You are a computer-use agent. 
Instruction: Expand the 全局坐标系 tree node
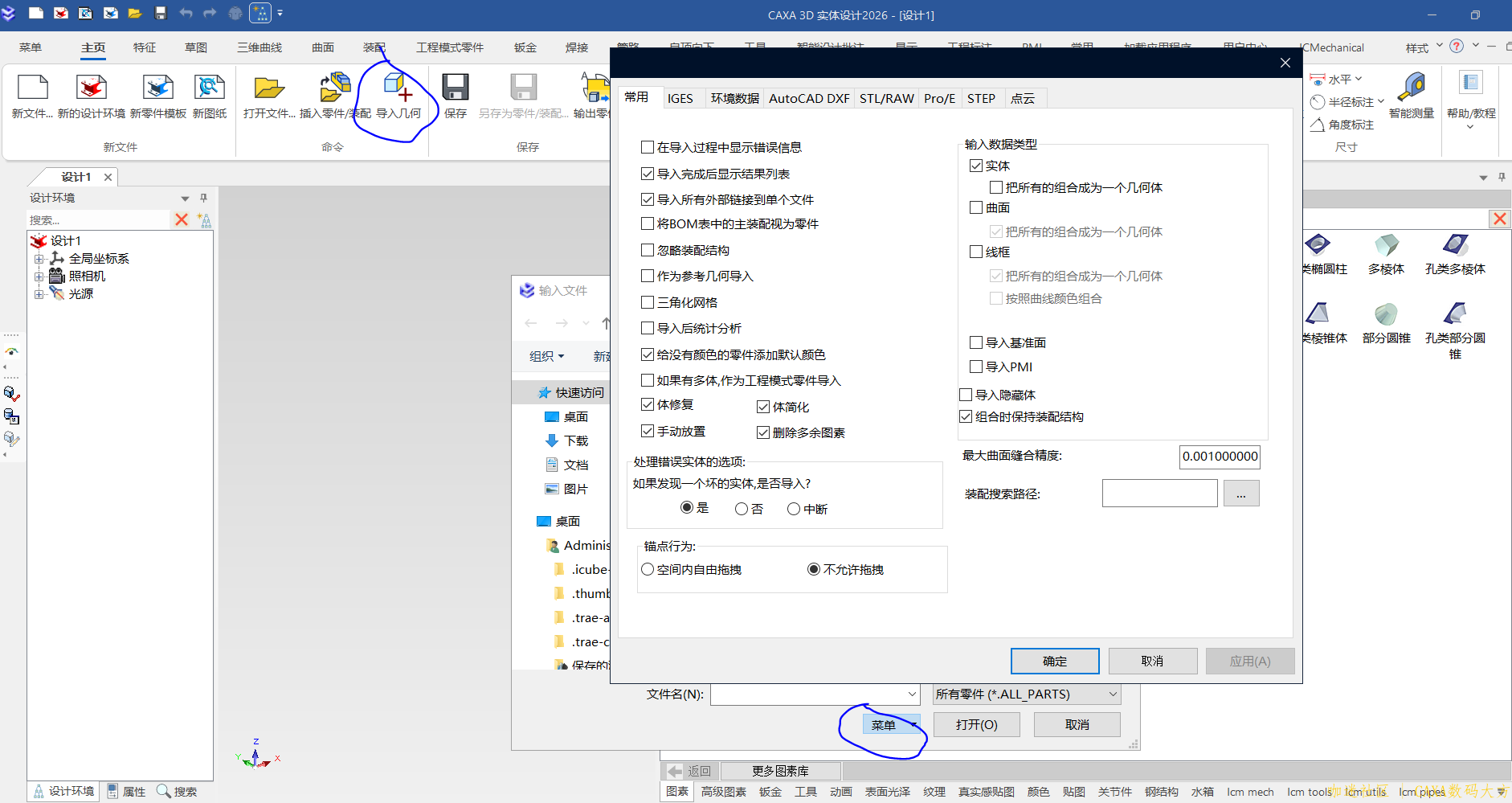tap(40, 258)
